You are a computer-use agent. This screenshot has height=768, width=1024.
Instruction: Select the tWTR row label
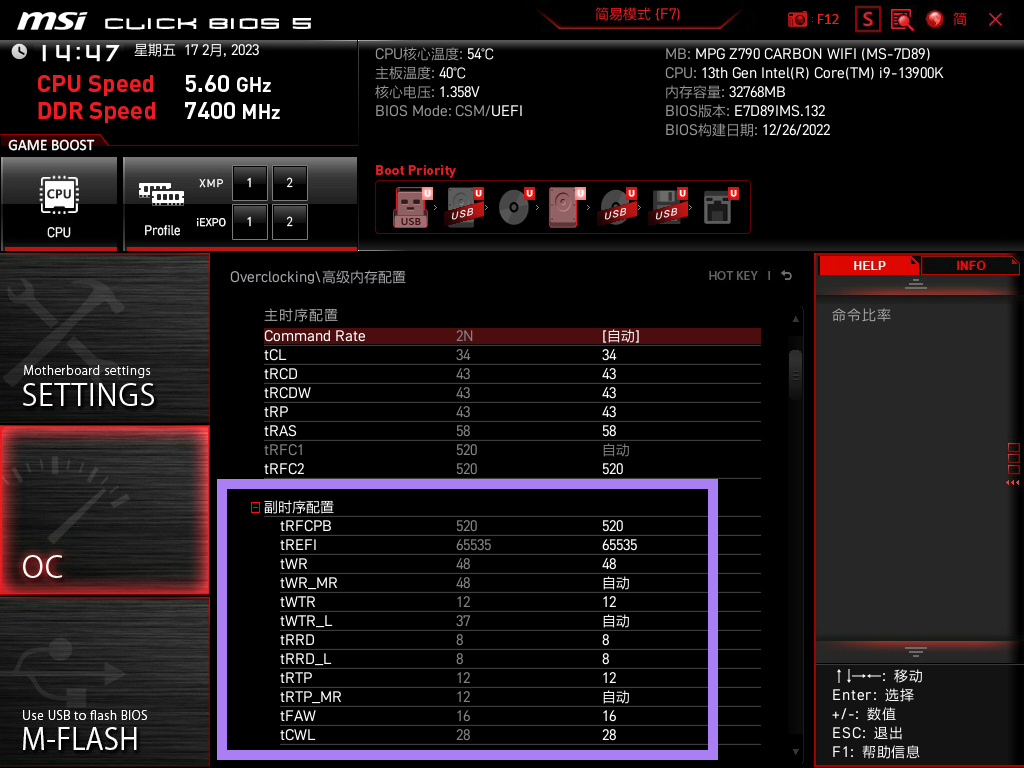coord(298,601)
